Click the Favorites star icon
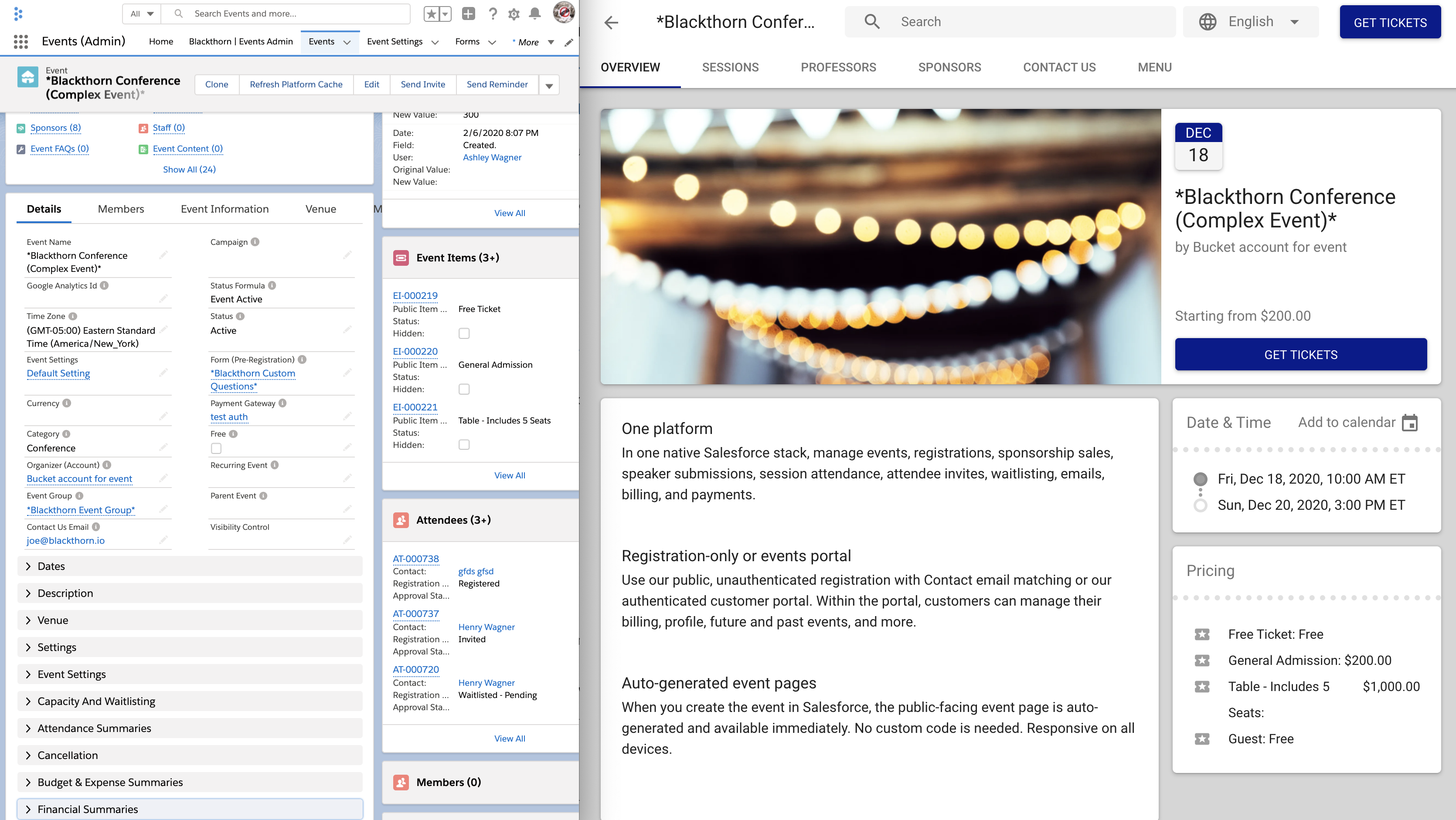 click(431, 14)
